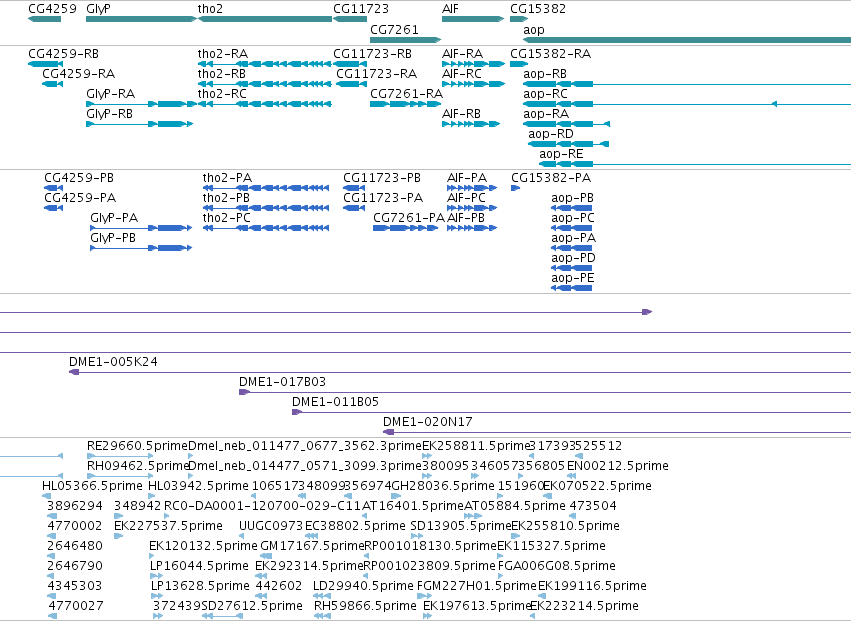The image size is (851, 621).
Task: Click the aop-RB transcript label
Action: [545, 74]
